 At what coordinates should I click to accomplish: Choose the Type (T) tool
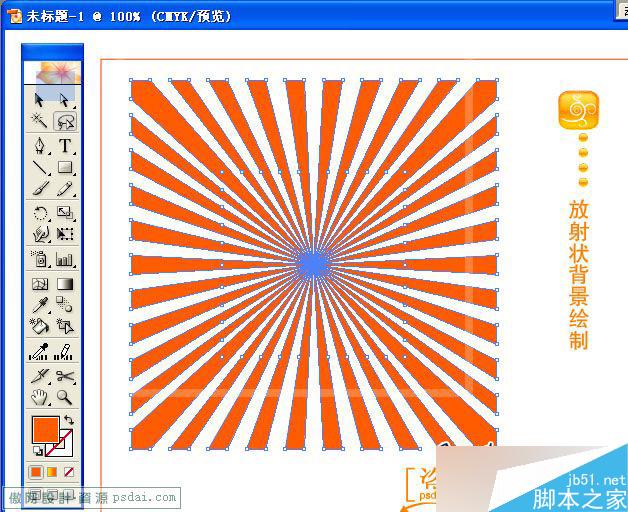pyautogui.click(x=65, y=146)
